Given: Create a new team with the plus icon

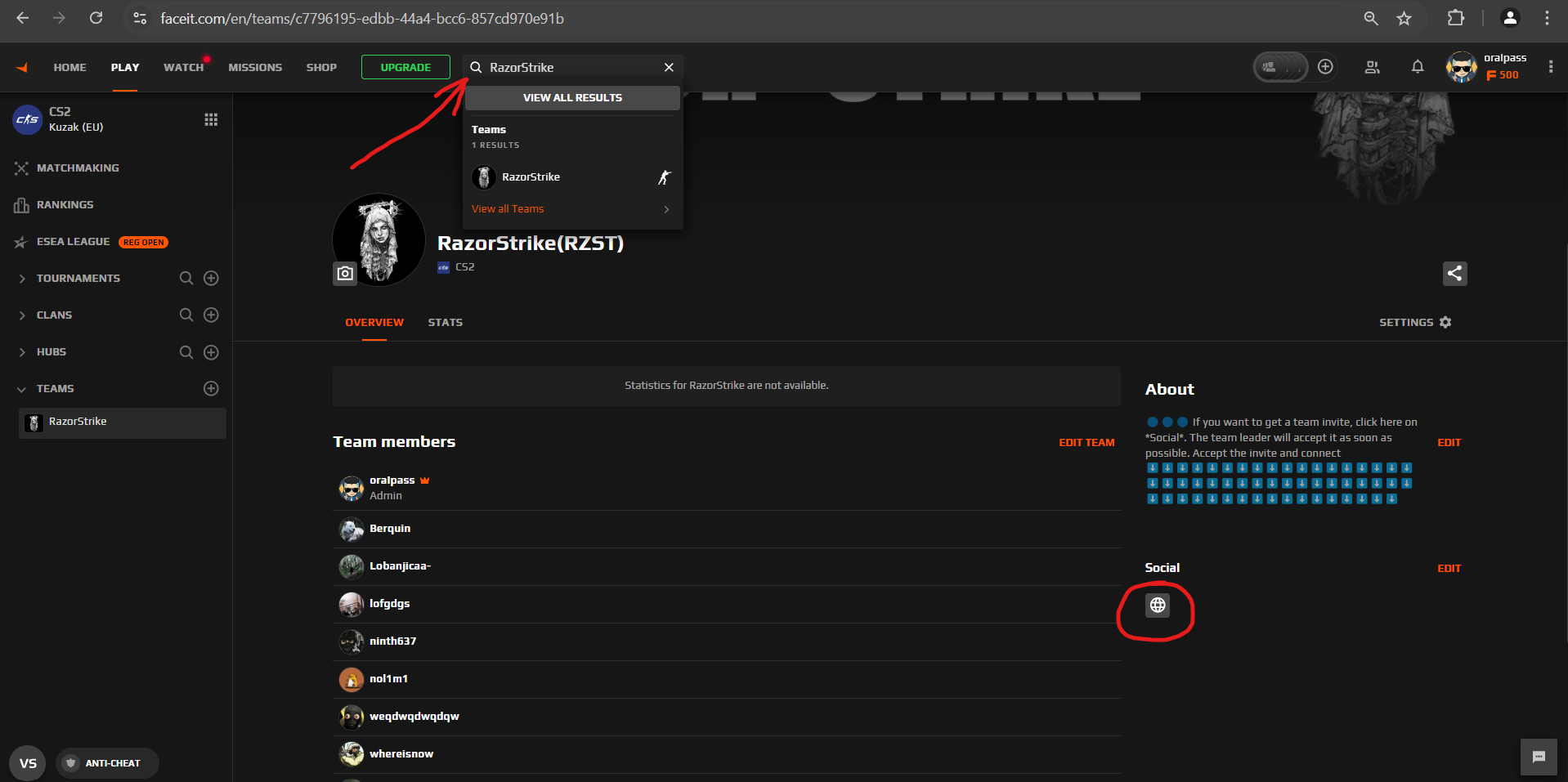Looking at the screenshot, I should (211, 388).
